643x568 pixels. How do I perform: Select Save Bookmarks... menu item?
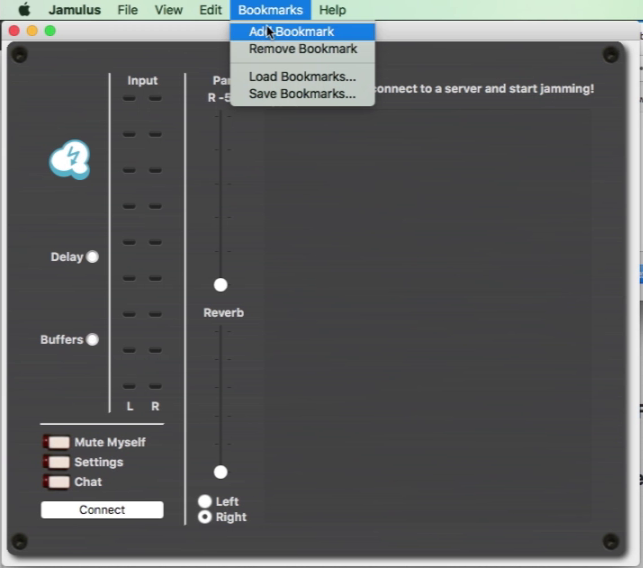pyautogui.click(x=302, y=94)
